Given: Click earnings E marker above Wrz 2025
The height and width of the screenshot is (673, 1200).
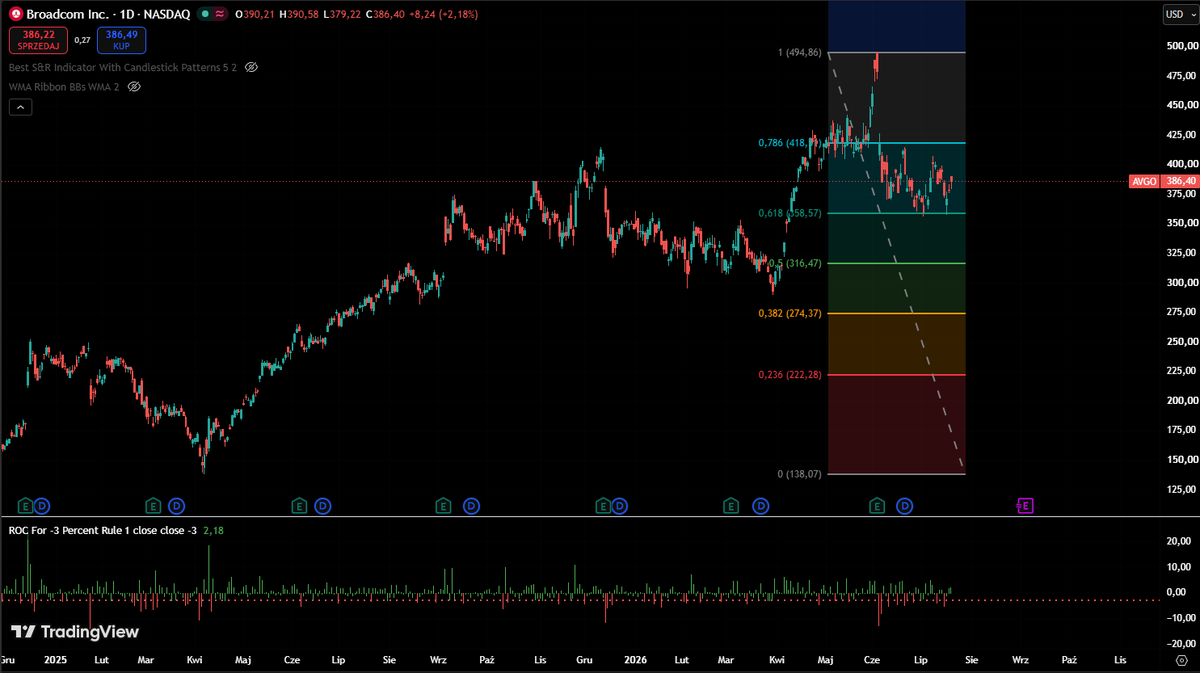Looking at the screenshot, I should 443,506.
